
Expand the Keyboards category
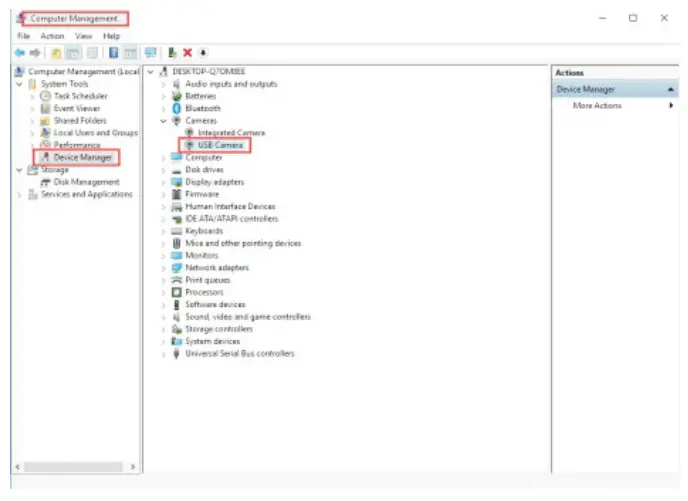point(163,231)
